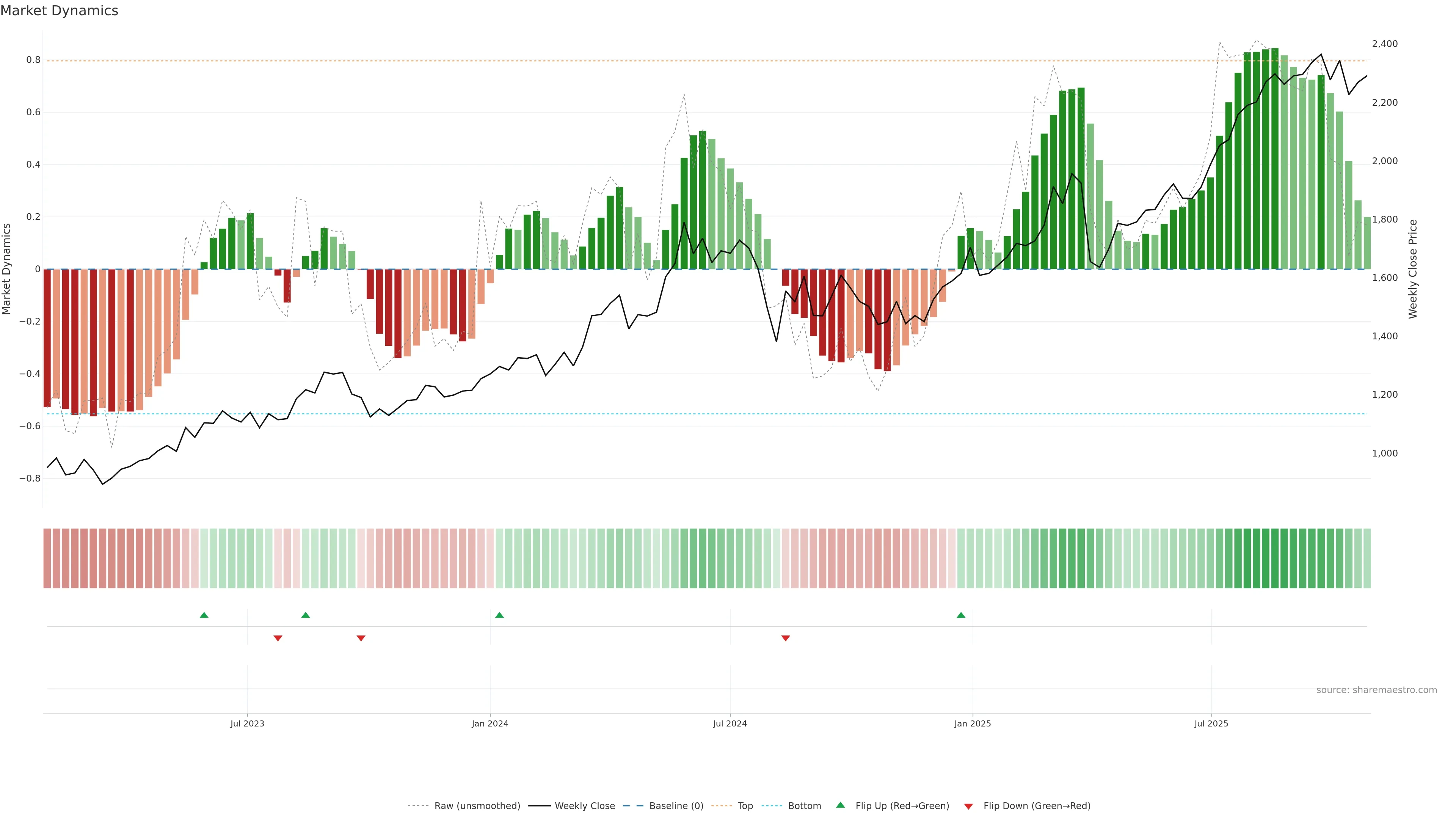The image size is (1456, 819).
Task: Click the first green flip-up triangle marker
Action: (204, 615)
